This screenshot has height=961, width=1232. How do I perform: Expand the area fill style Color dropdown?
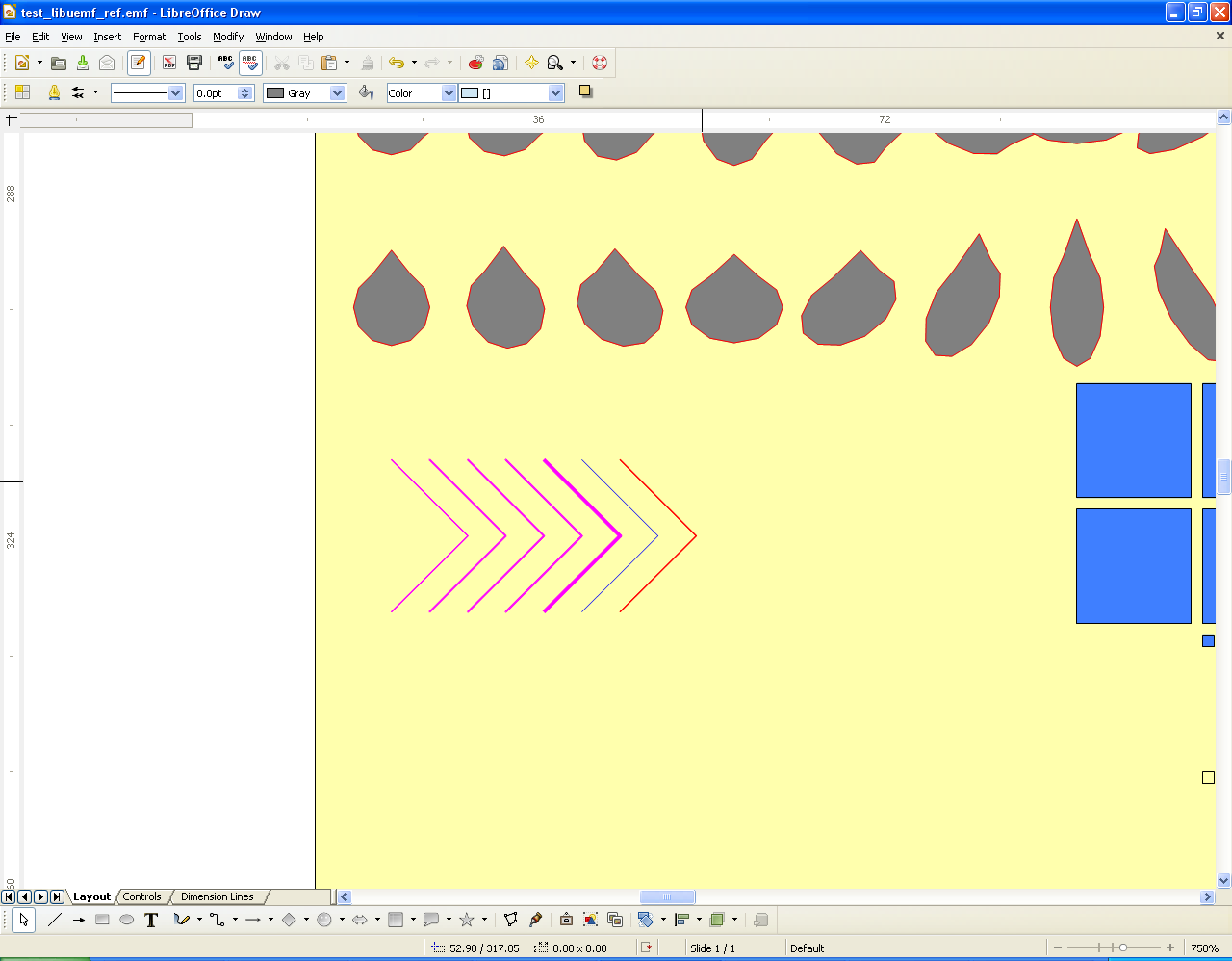point(449,93)
